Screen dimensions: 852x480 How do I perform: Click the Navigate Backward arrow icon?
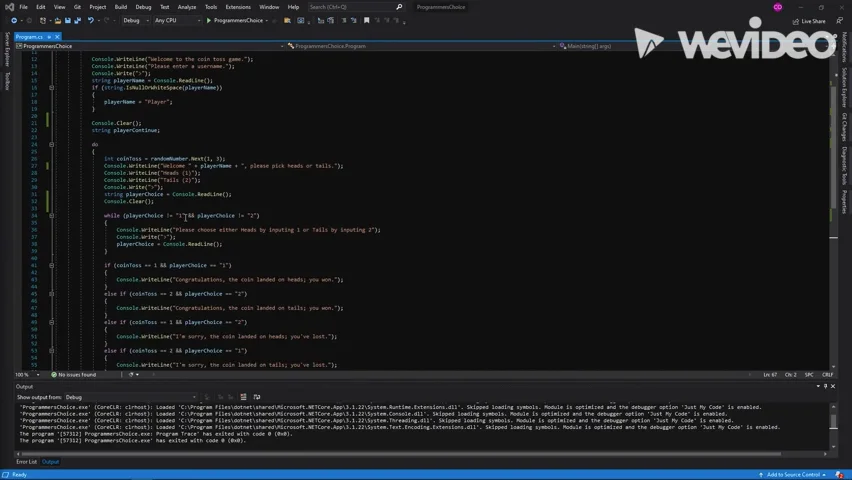[14, 21]
